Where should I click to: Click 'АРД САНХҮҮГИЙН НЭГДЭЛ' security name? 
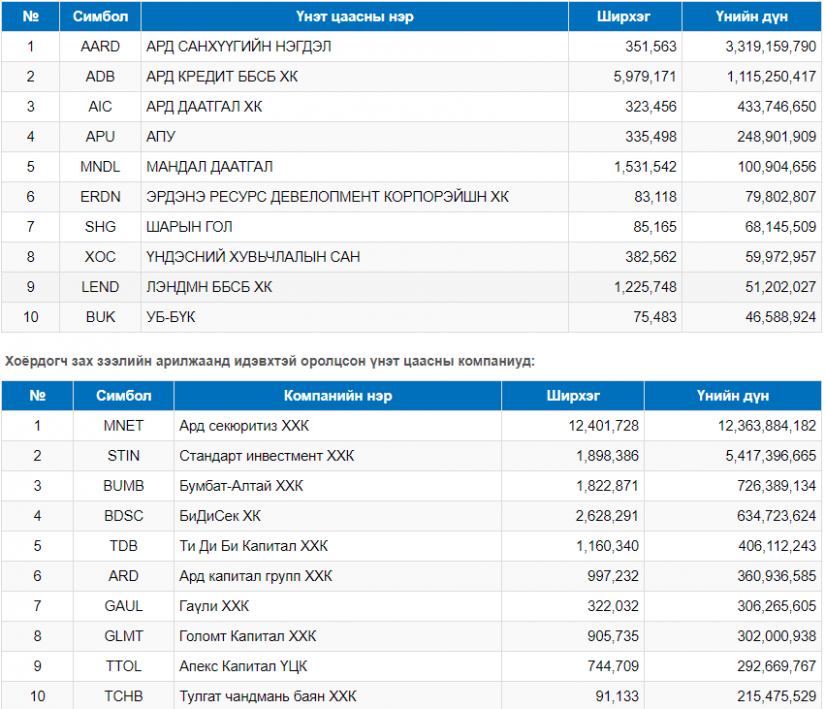click(239, 46)
